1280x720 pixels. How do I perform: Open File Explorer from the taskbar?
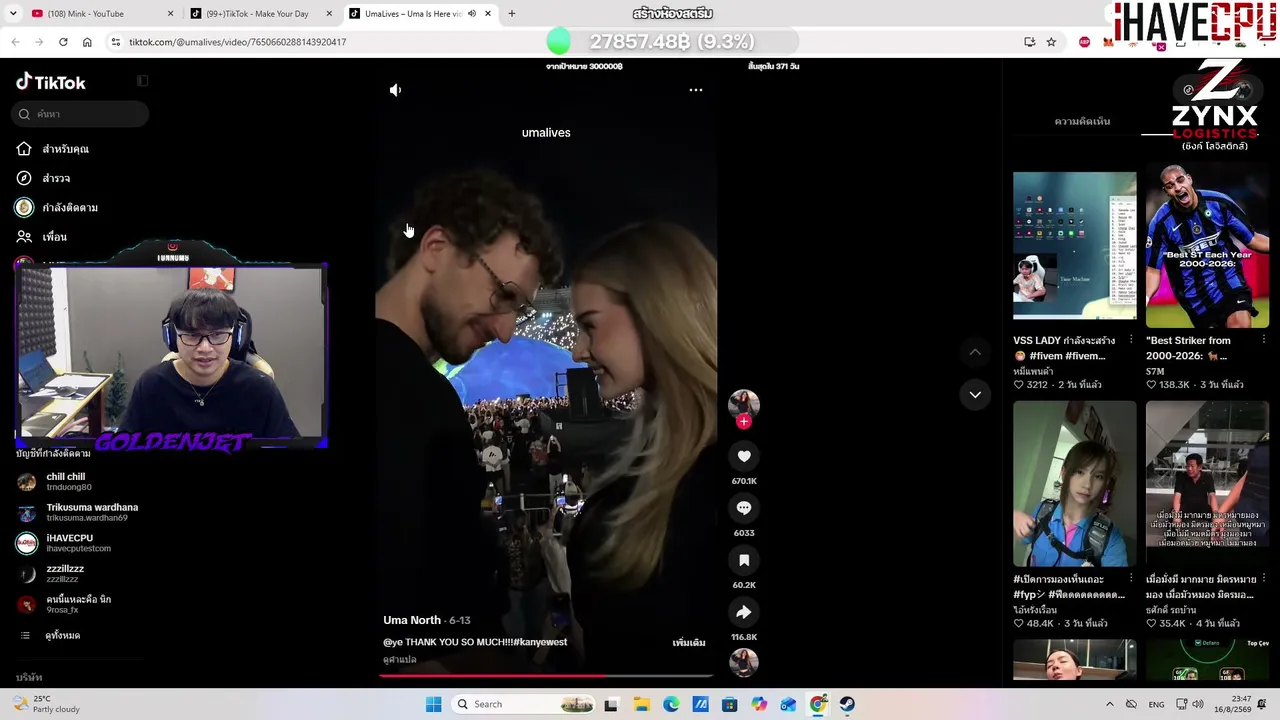(641, 704)
